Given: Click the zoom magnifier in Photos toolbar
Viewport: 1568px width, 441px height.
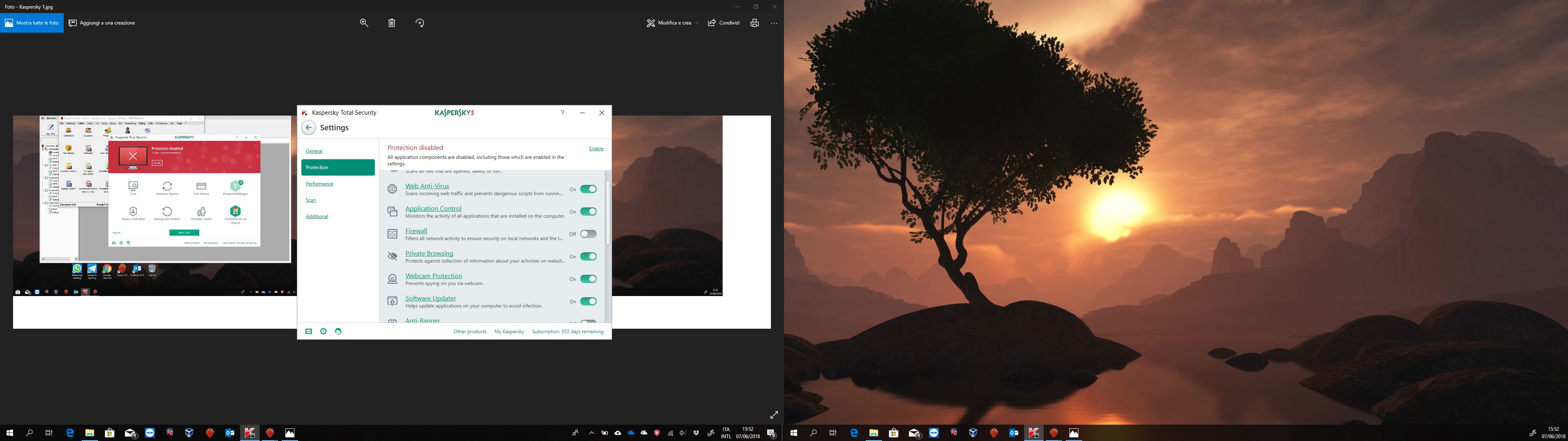Looking at the screenshot, I should tap(364, 23).
